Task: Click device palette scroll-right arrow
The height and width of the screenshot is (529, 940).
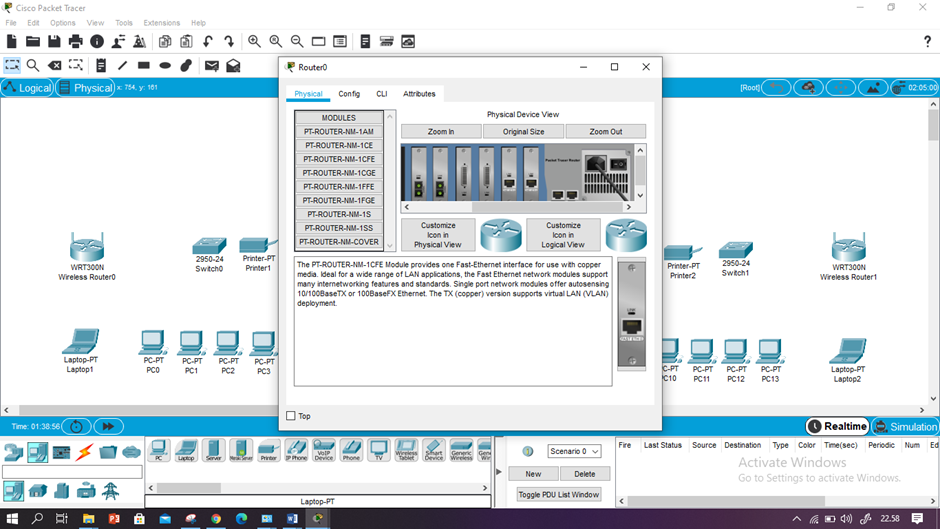Action: tap(485, 488)
